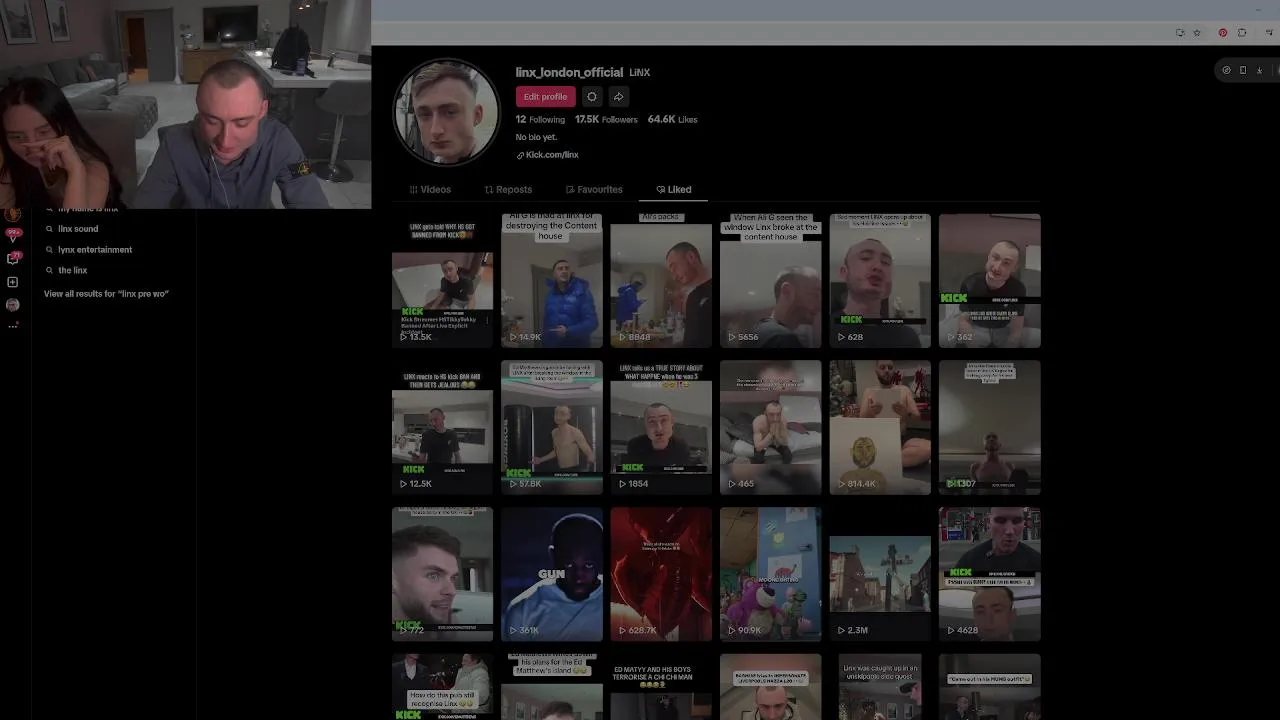Click the get app phone icon
The height and width of the screenshot is (720, 1280).
click(x=1243, y=70)
